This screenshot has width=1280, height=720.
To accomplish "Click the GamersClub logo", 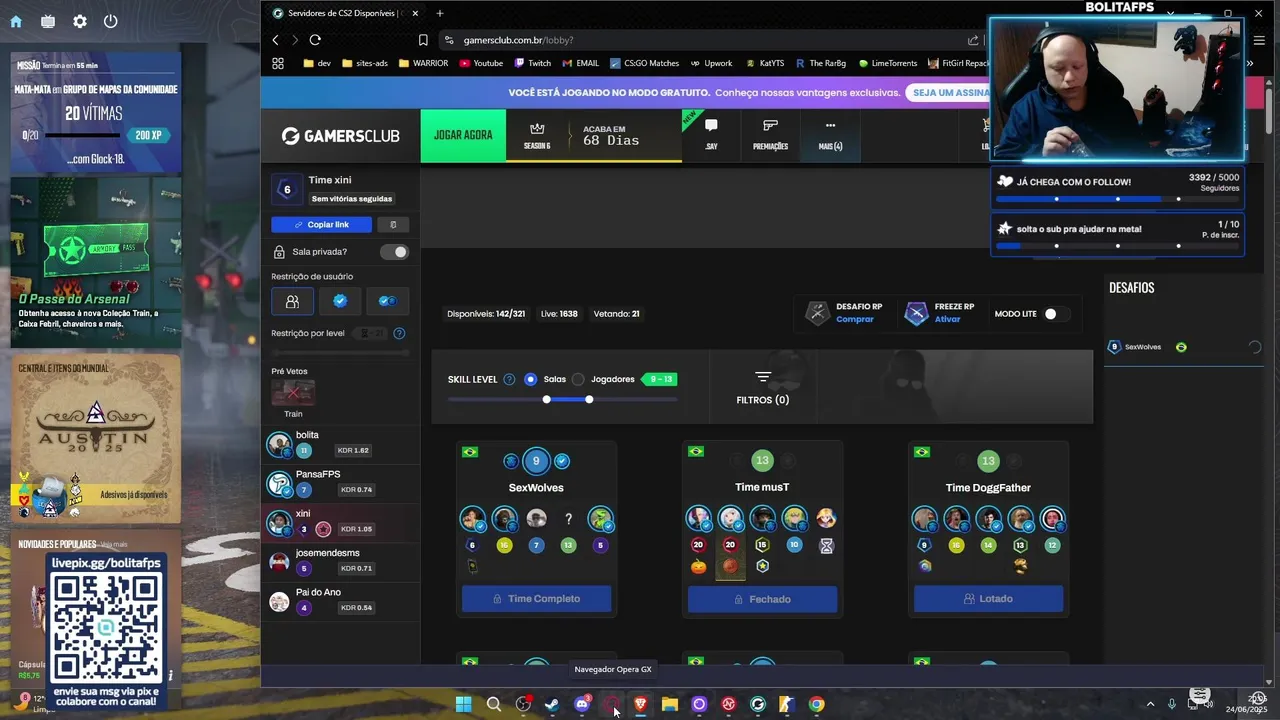I will coord(340,136).
